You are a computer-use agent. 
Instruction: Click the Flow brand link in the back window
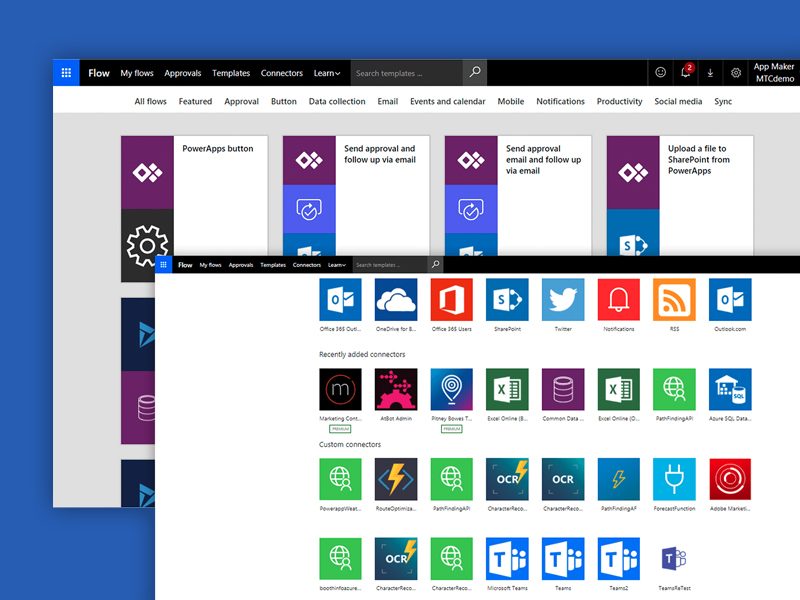[98, 73]
